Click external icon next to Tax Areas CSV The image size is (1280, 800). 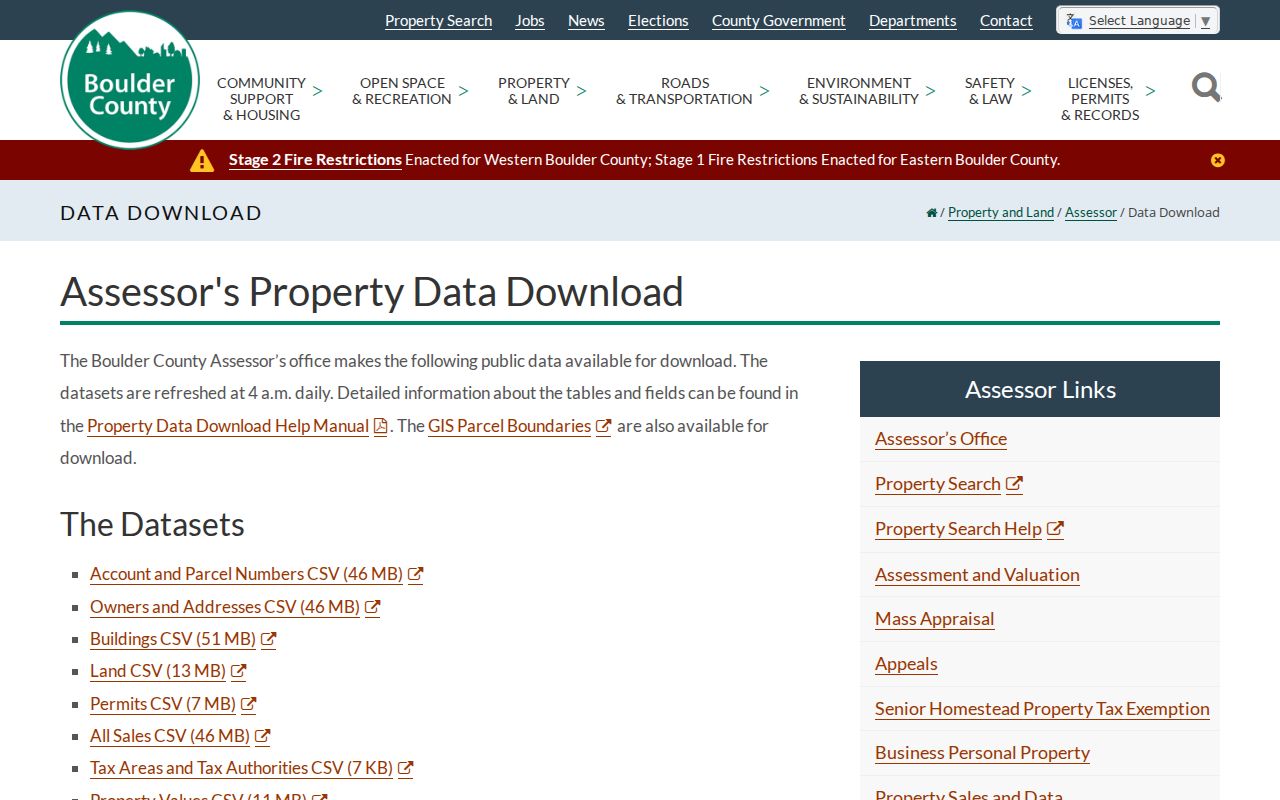pyautogui.click(x=405, y=768)
